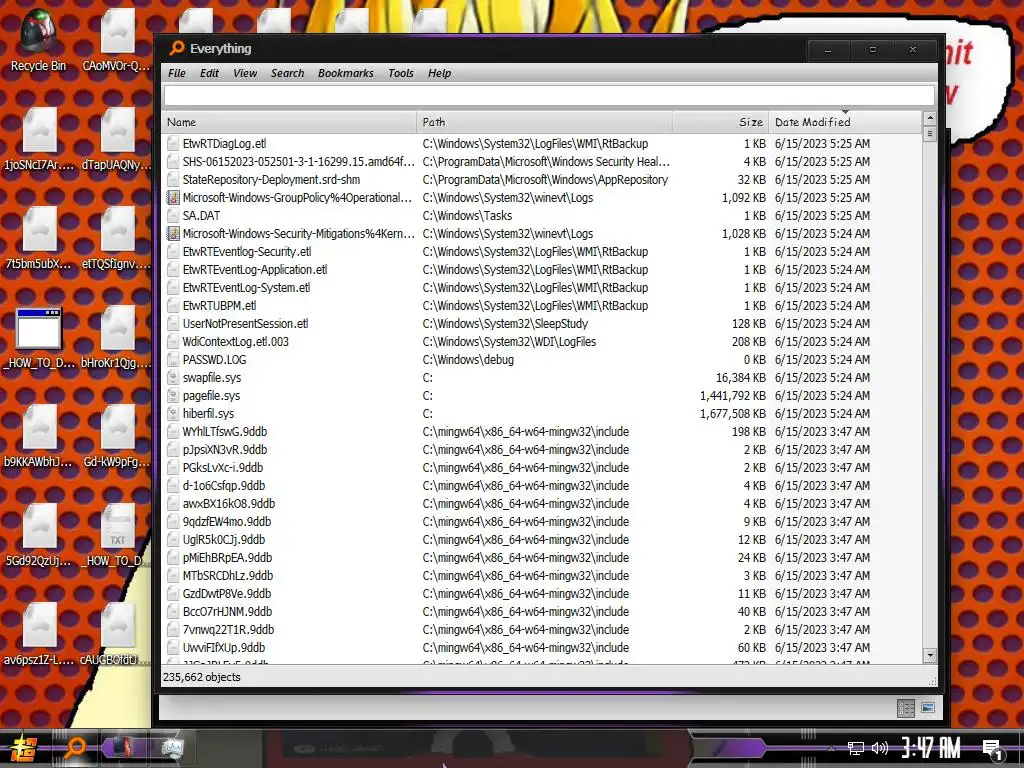Click the scrollbar up arrow in results

coord(930,119)
